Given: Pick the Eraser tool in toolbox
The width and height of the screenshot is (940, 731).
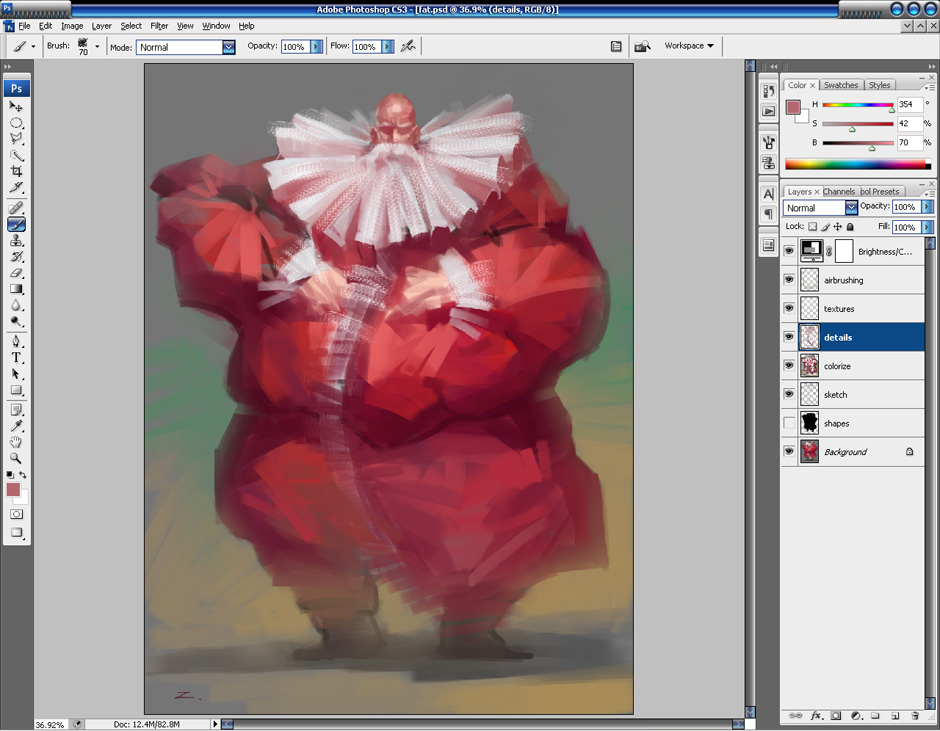Looking at the screenshot, I should [x=16, y=272].
